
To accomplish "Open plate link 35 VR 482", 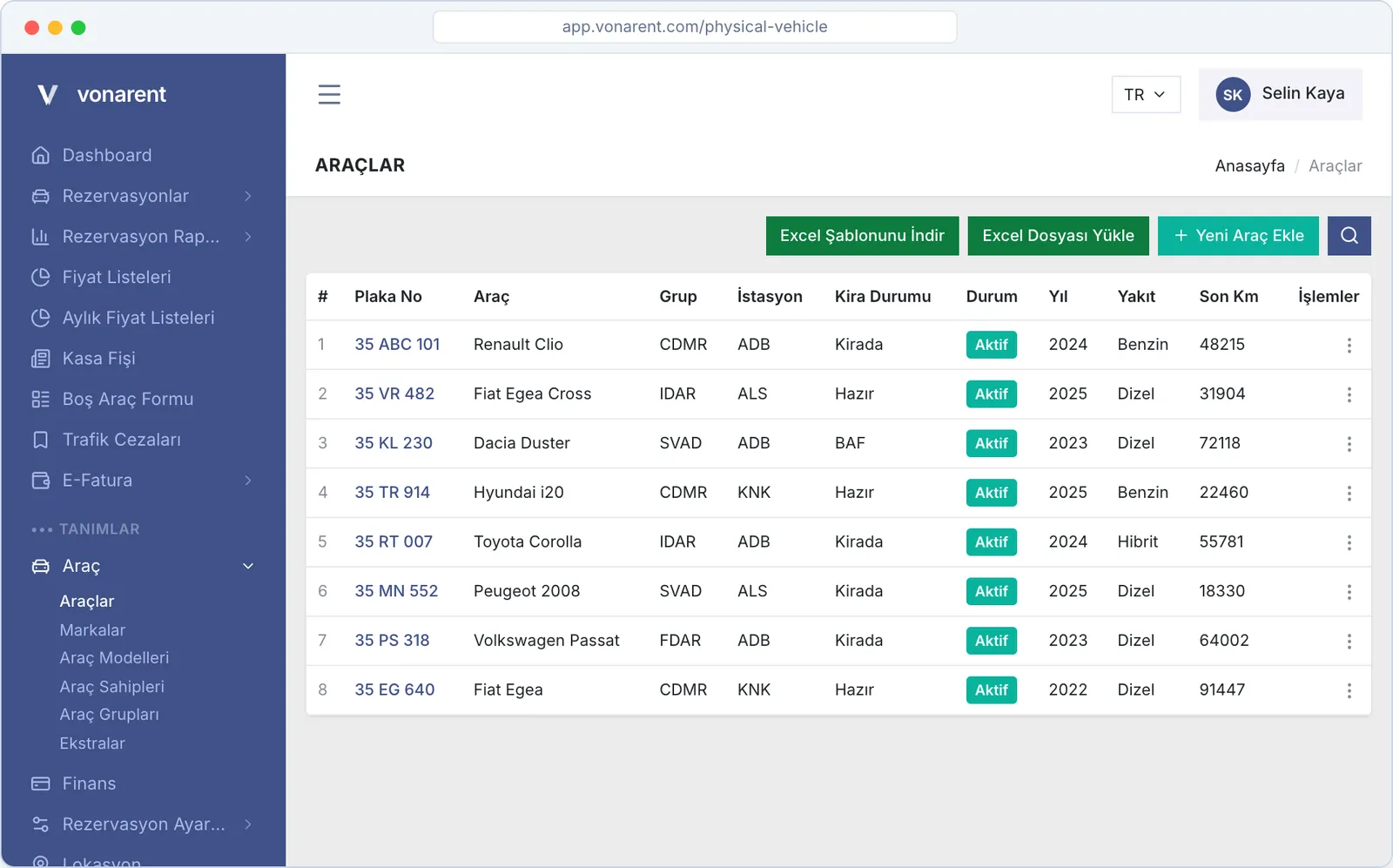I will (x=394, y=394).
